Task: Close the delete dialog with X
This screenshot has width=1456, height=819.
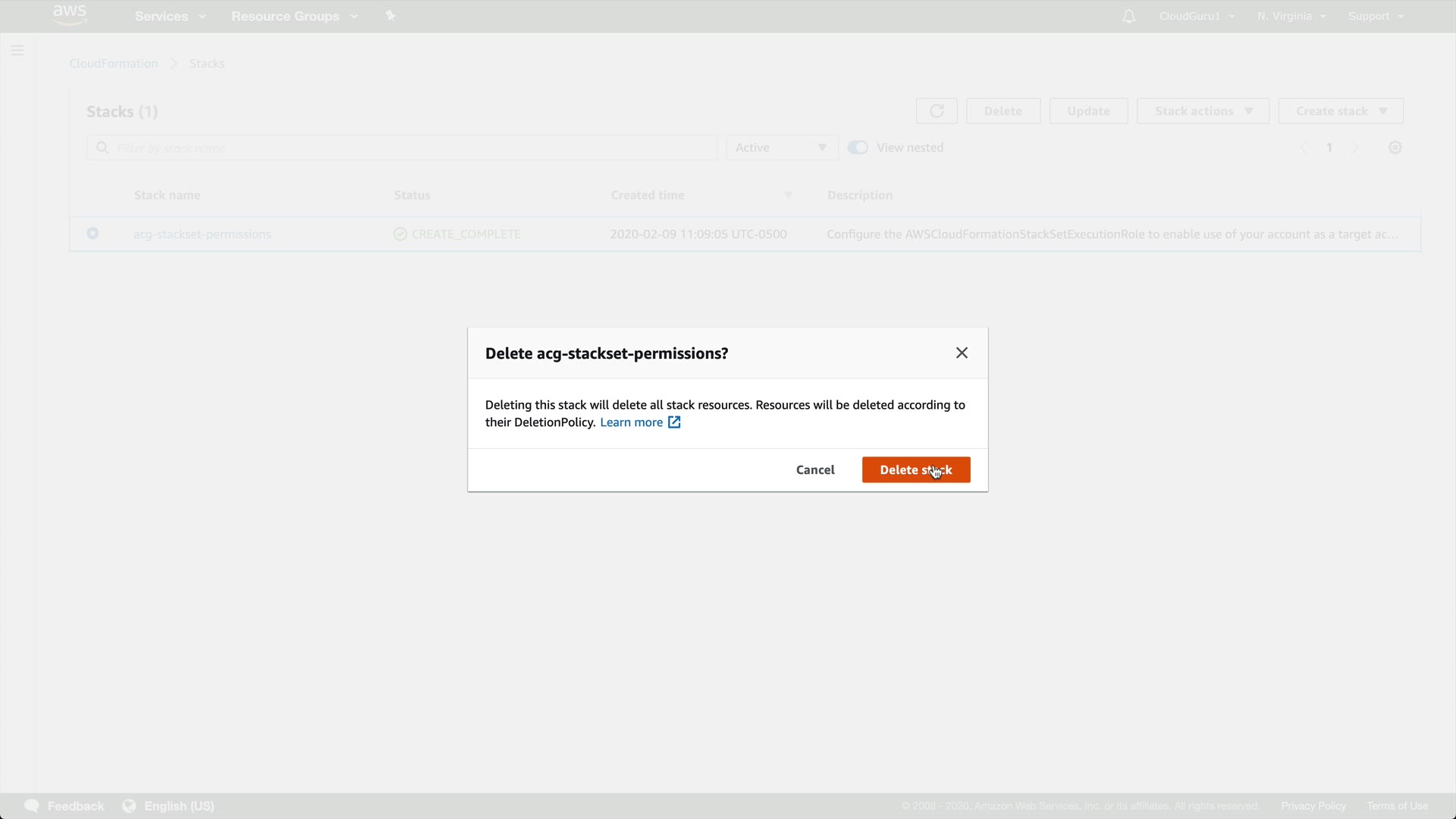Action: [962, 353]
